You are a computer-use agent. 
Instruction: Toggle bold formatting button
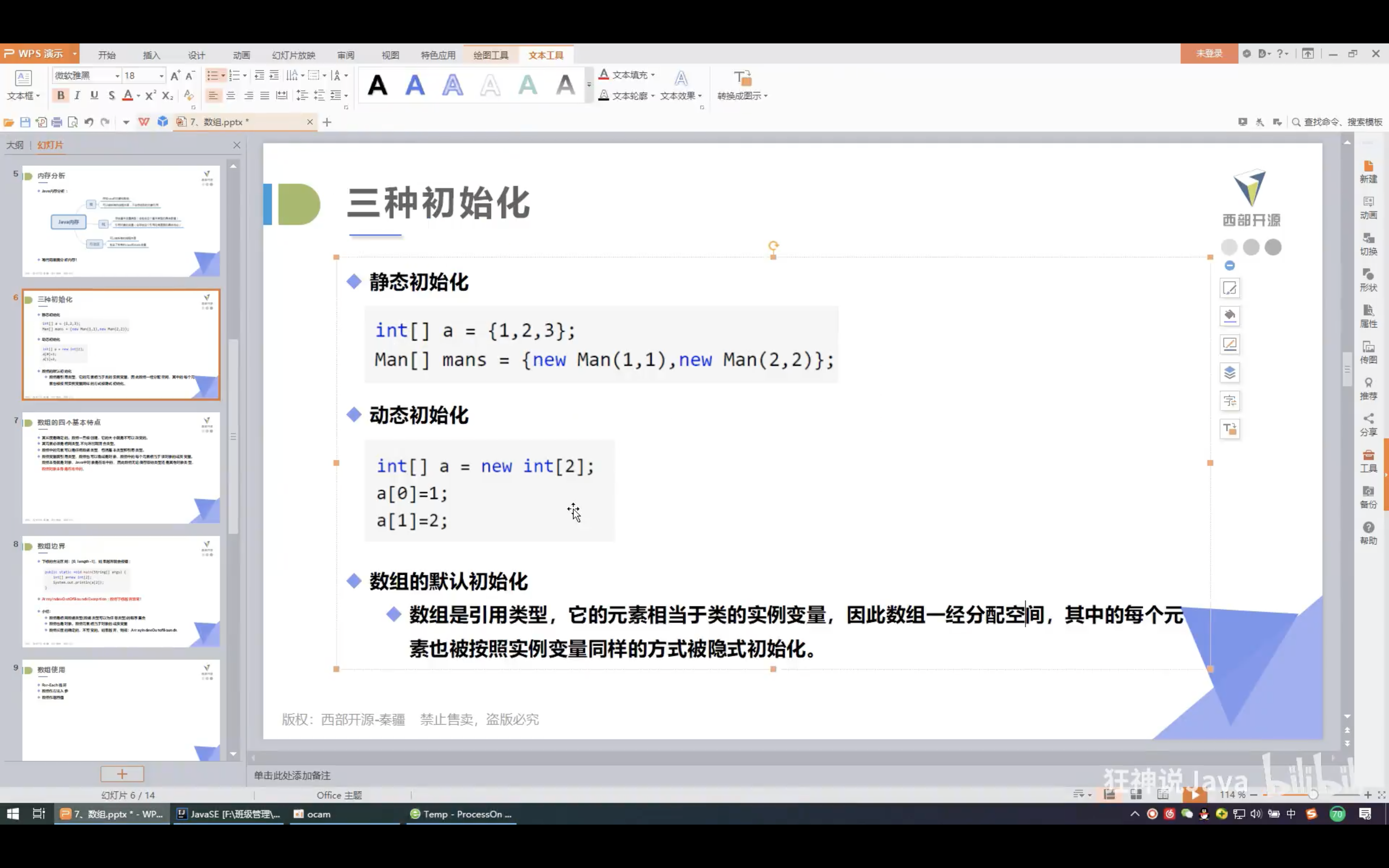(x=60, y=95)
